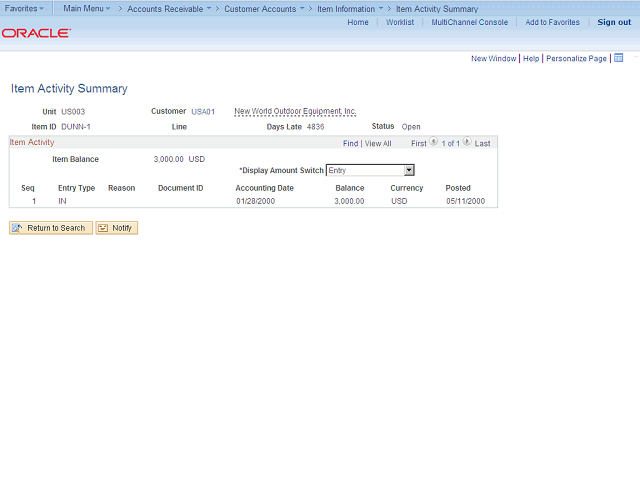This screenshot has width=640, height=480.
Task: Click Last row navigation link
Action: [x=482, y=143]
